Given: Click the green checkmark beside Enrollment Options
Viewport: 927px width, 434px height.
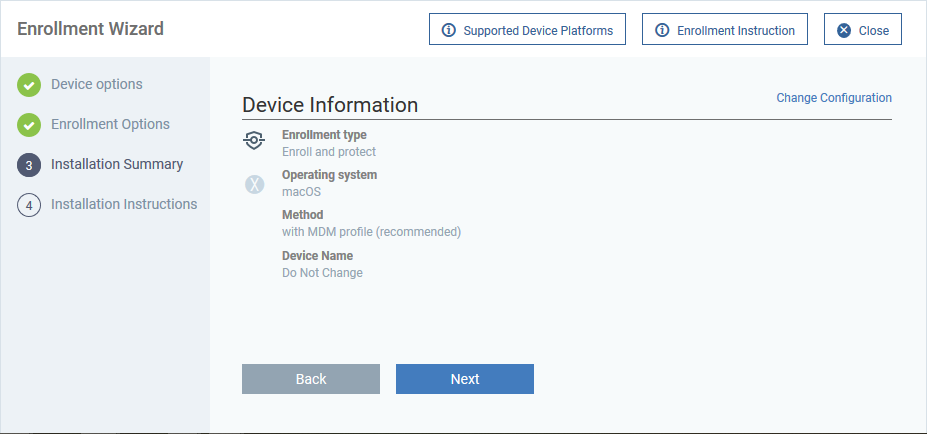Looking at the screenshot, I should point(29,125).
